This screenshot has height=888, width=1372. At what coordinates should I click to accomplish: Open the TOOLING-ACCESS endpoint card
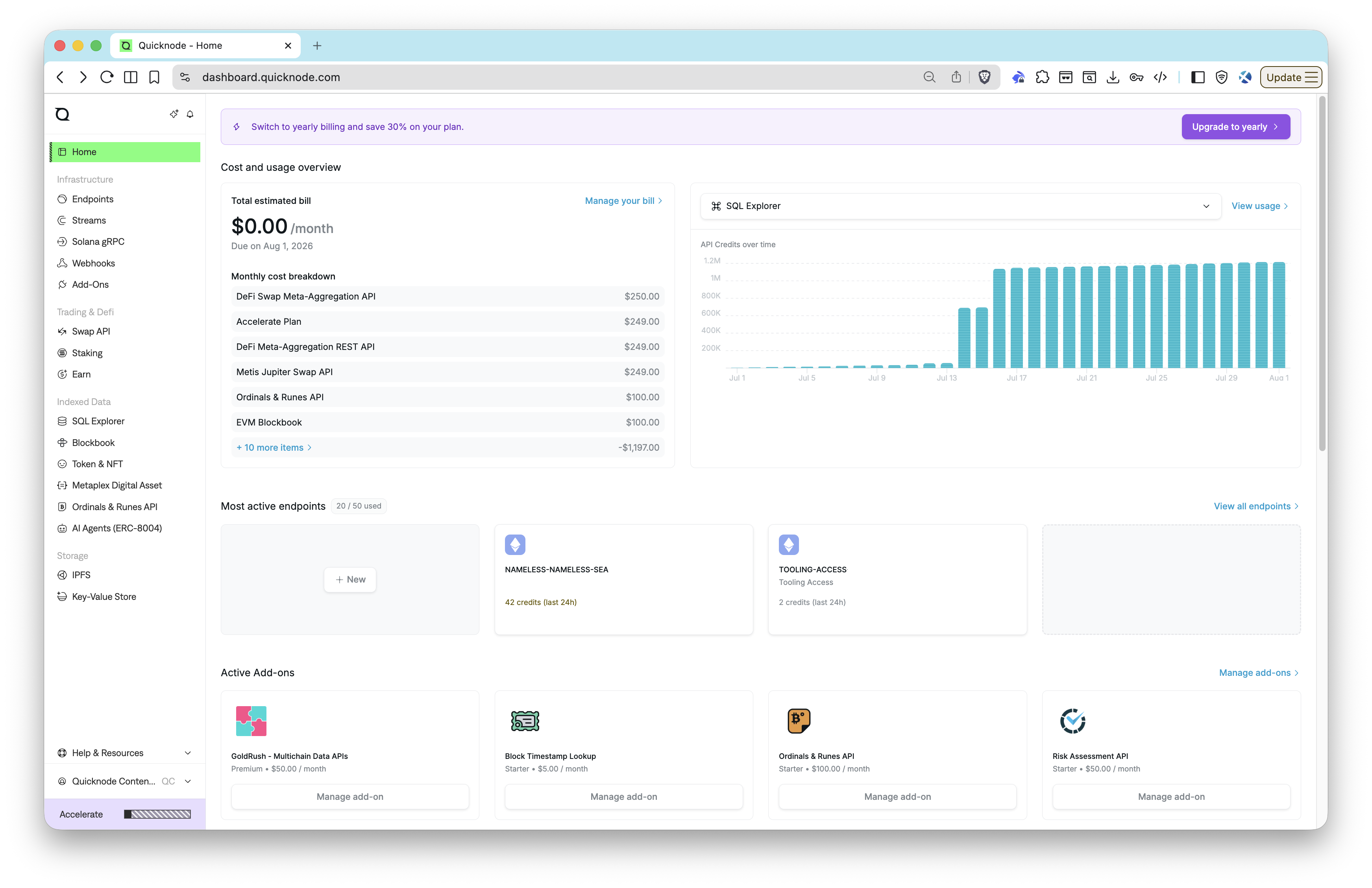coord(898,579)
